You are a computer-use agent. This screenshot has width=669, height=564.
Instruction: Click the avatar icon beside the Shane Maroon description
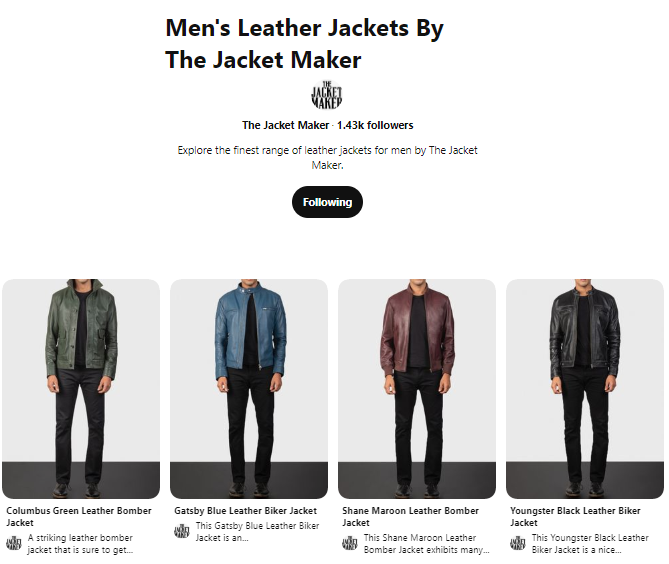click(350, 544)
